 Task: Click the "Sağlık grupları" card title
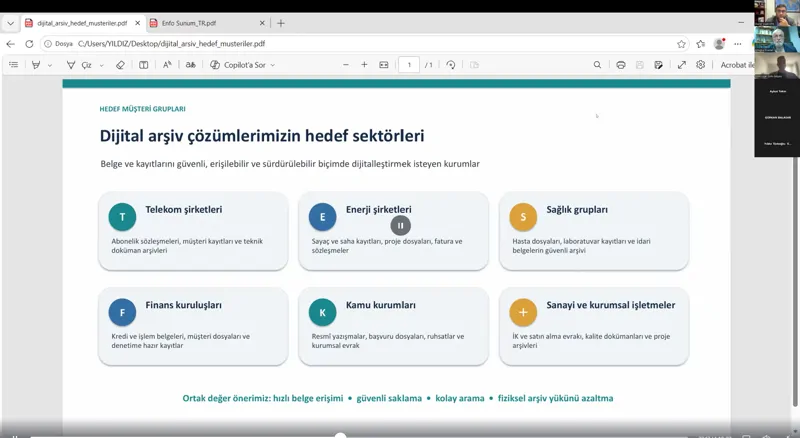(x=577, y=210)
